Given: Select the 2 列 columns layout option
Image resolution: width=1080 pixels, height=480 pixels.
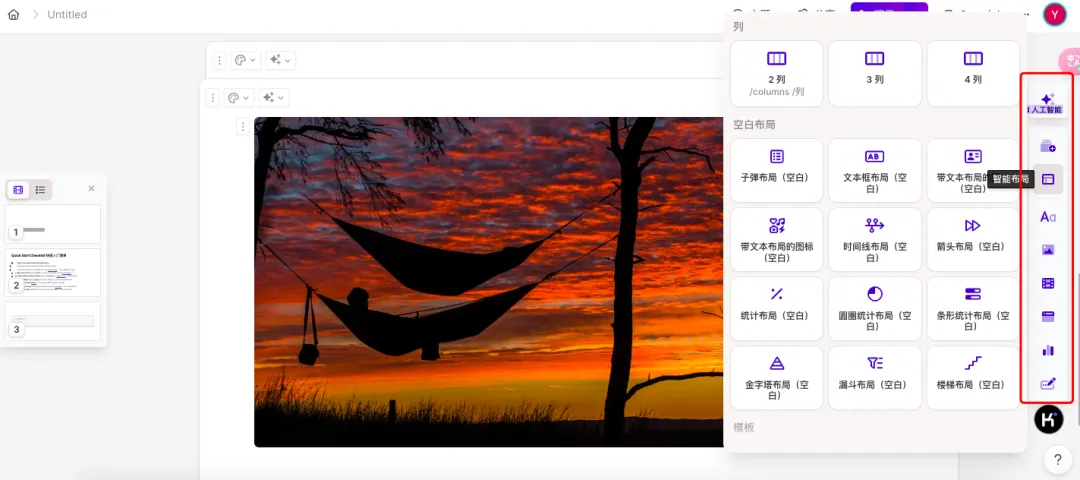Looking at the screenshot, I should [x=776, y=73].
